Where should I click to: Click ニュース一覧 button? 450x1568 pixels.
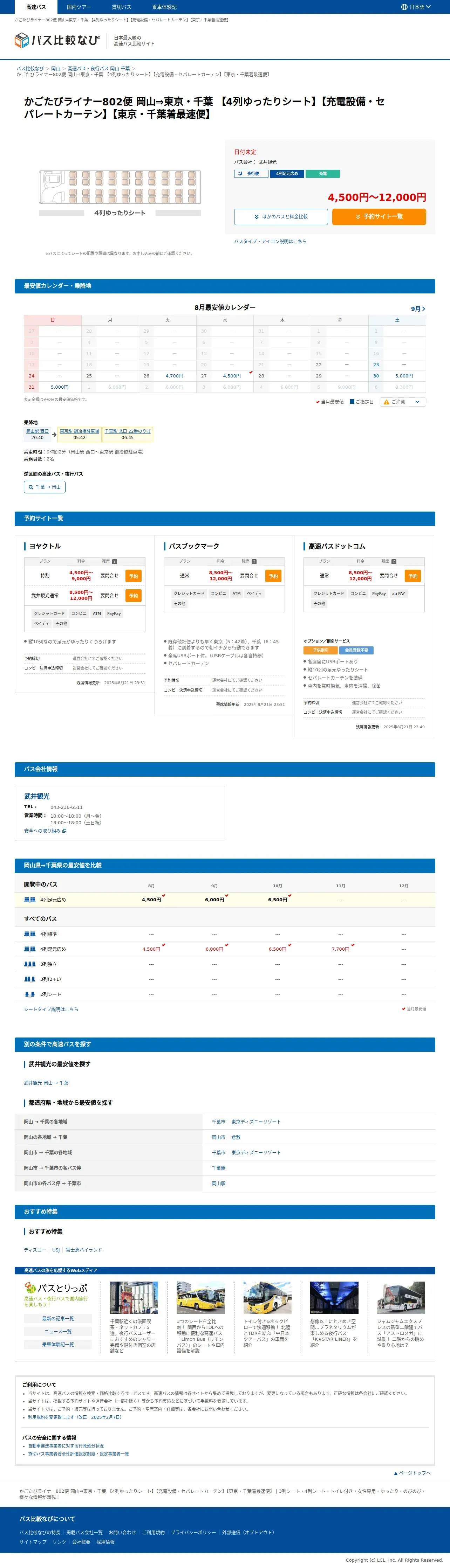58,1331
